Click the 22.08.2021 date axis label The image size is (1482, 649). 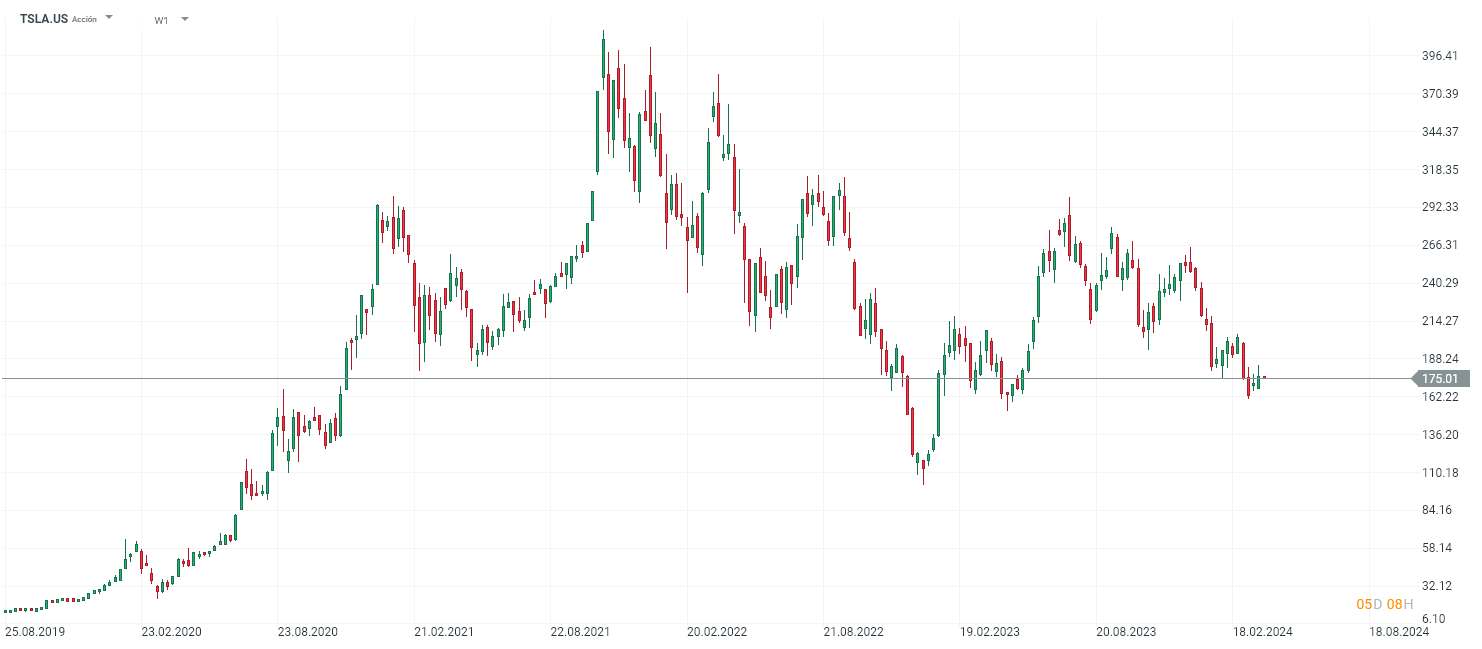point(580,632)
